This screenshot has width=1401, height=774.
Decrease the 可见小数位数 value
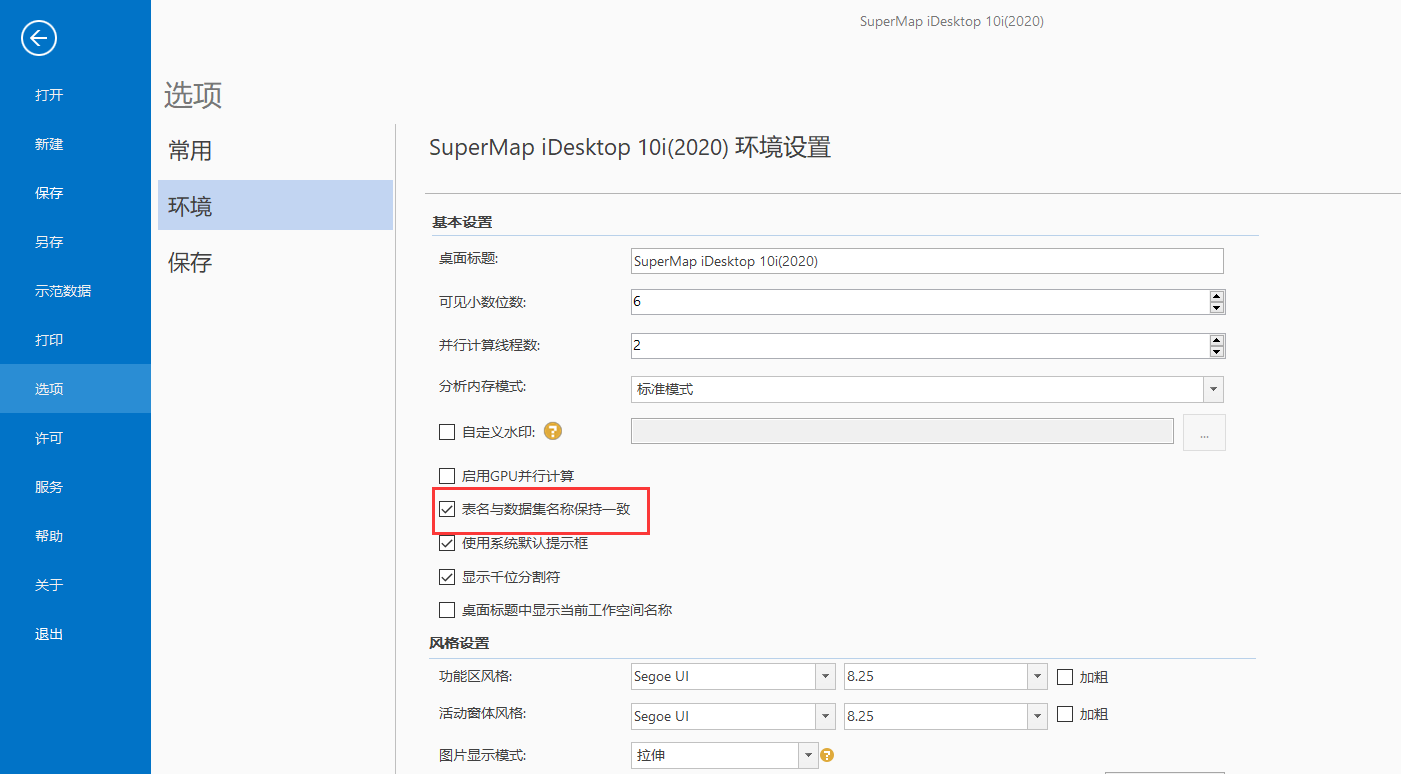[1216, 308]
